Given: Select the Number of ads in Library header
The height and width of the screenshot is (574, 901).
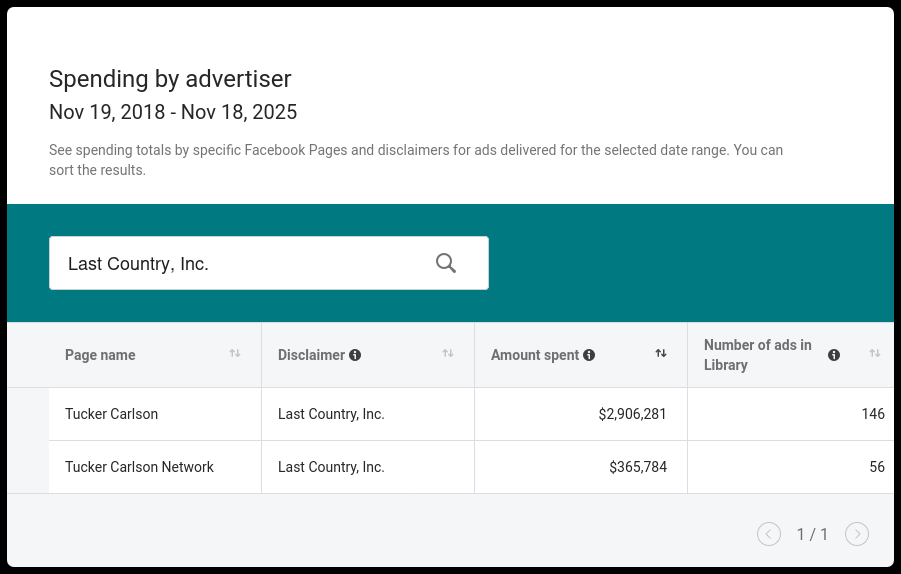Looking at the screenshot, I should tap(758, 355).
